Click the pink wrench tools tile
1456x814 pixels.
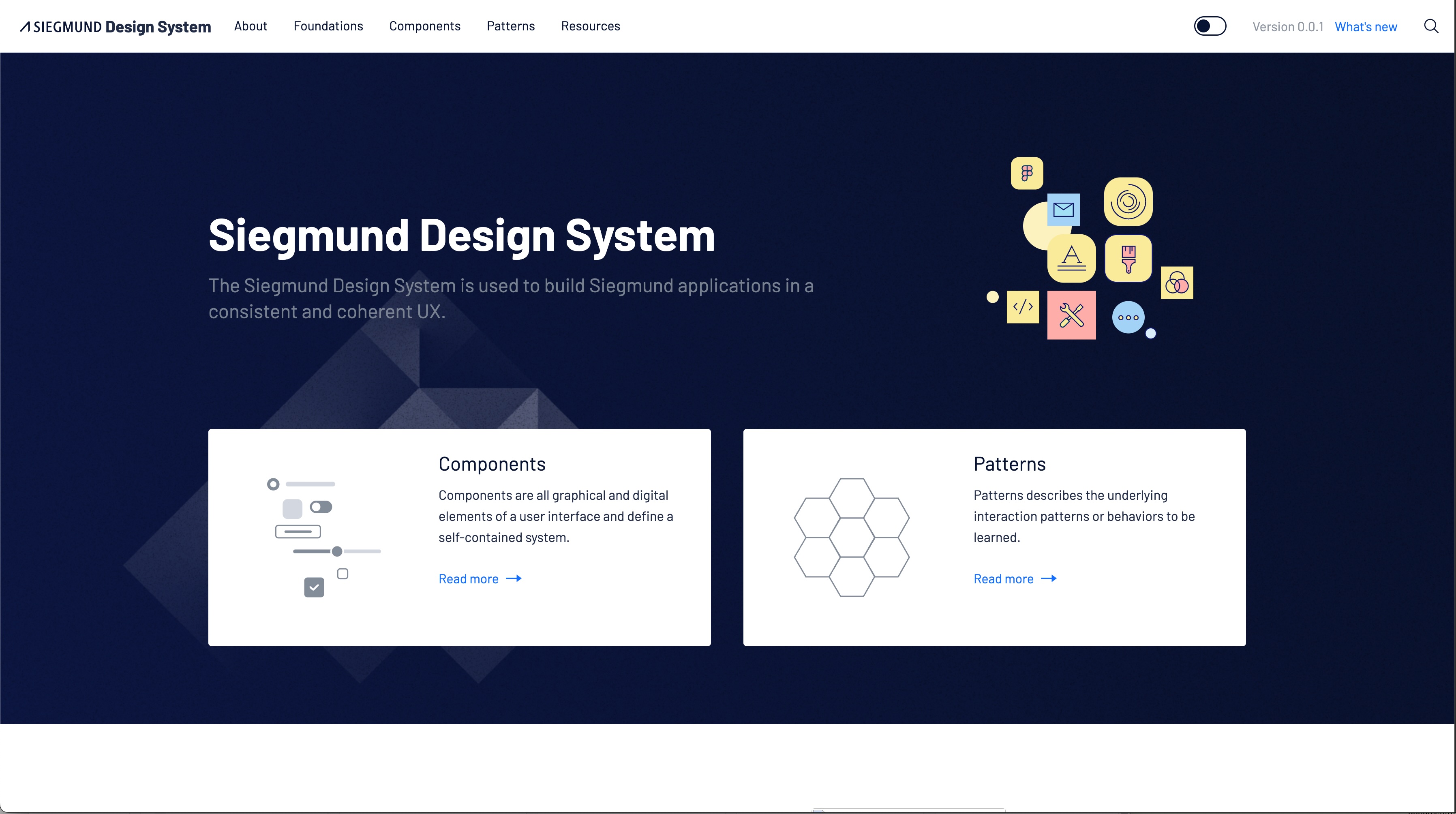1071,315
